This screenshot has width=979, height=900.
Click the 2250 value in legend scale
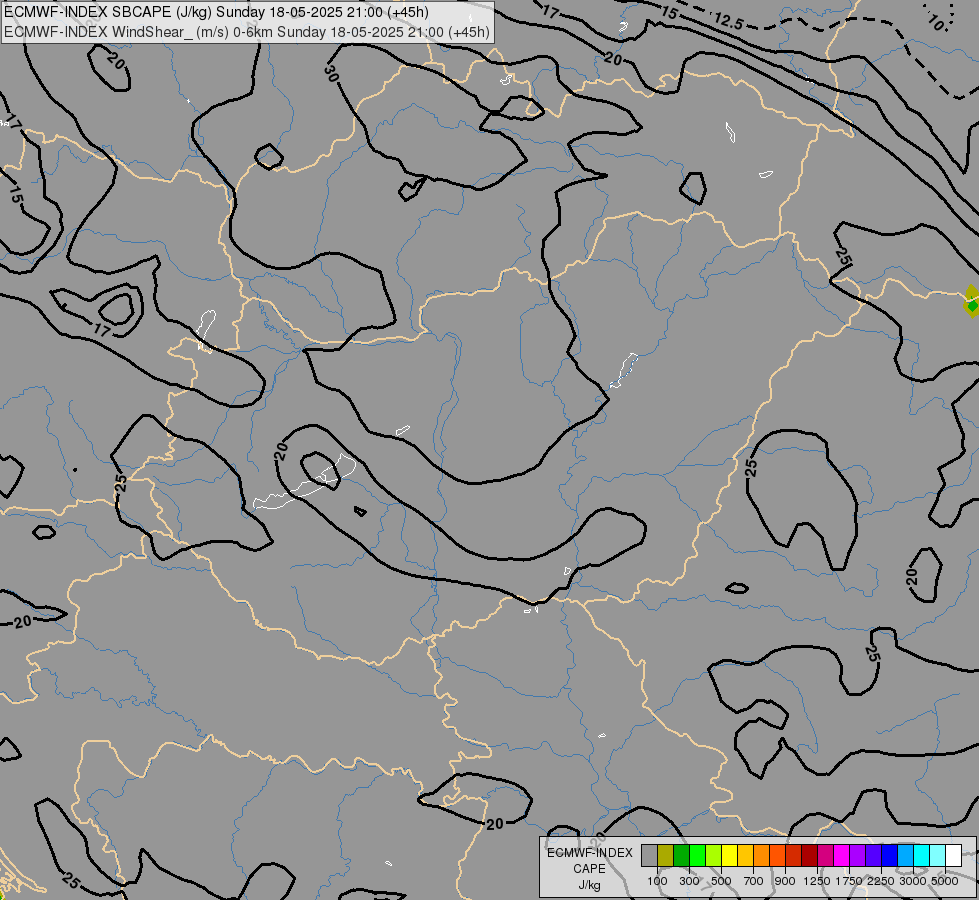click(880, 881)
